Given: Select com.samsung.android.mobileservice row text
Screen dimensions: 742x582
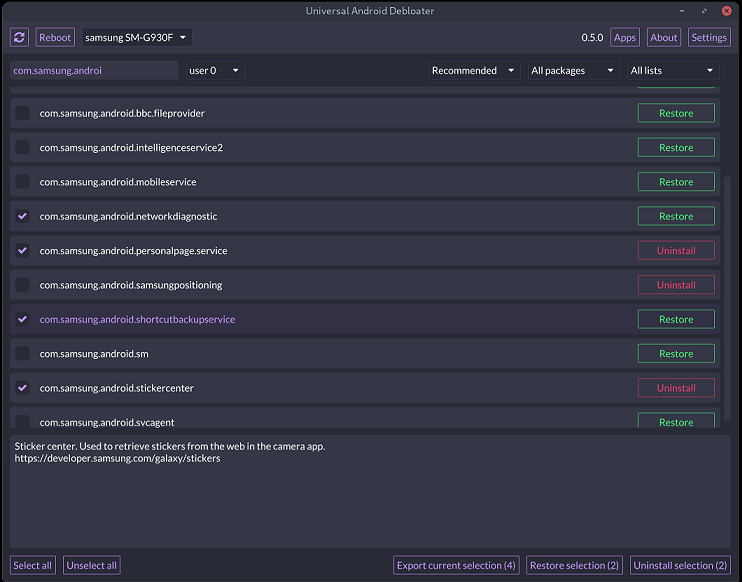Looking at the screenshot, I should [x=118, y=182].
